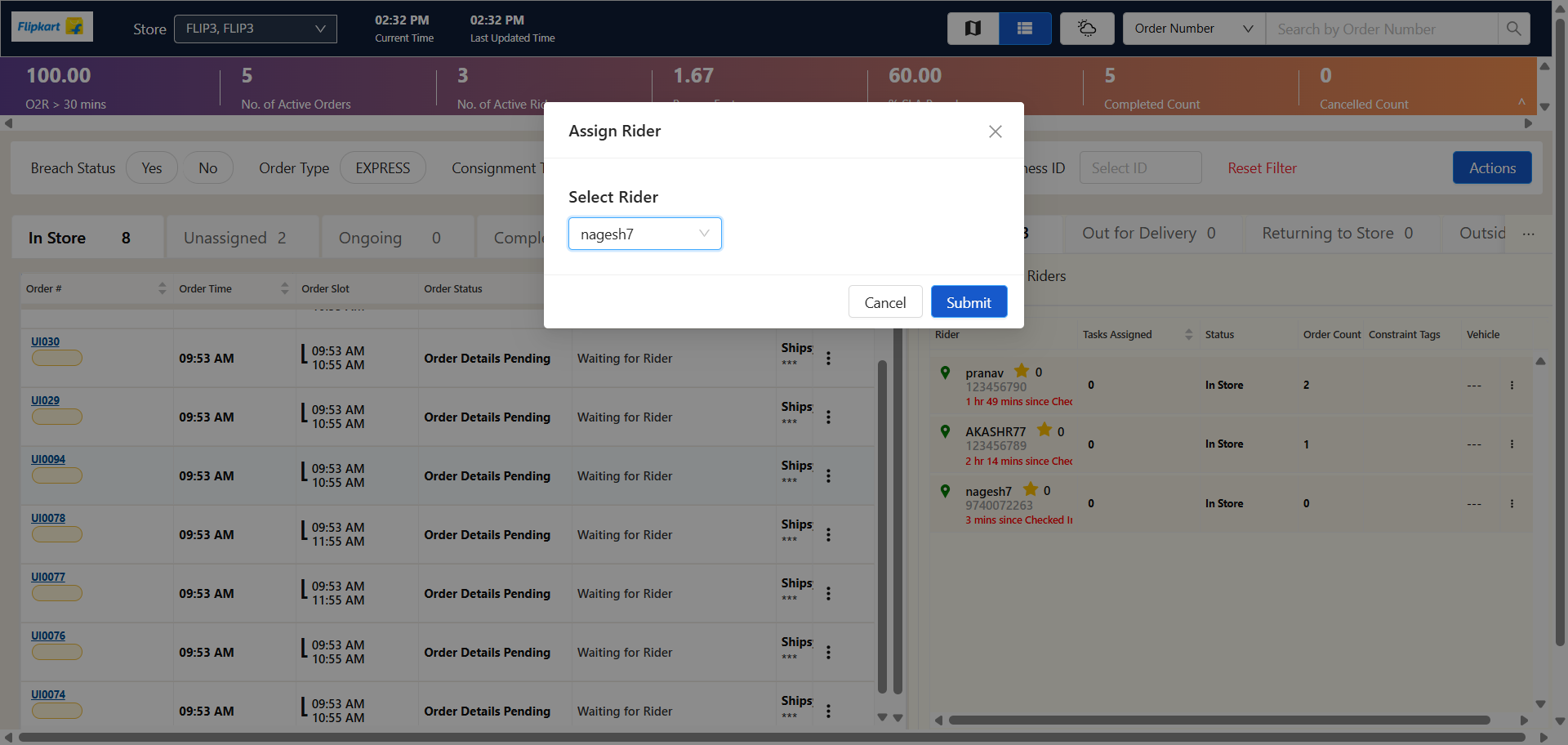Click the Actions button
This screenshot has height=745, width=1568.
click(1492, 167)
